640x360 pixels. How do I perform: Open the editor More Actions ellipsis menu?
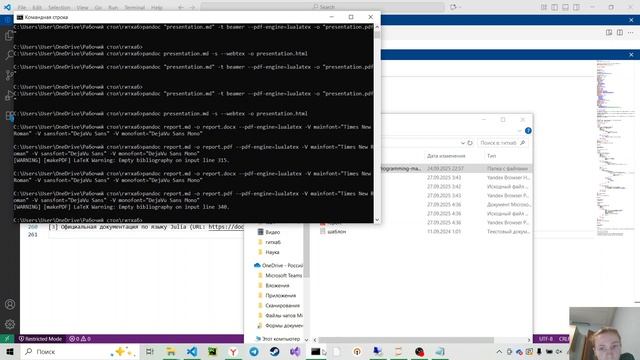tap(631, 32)
